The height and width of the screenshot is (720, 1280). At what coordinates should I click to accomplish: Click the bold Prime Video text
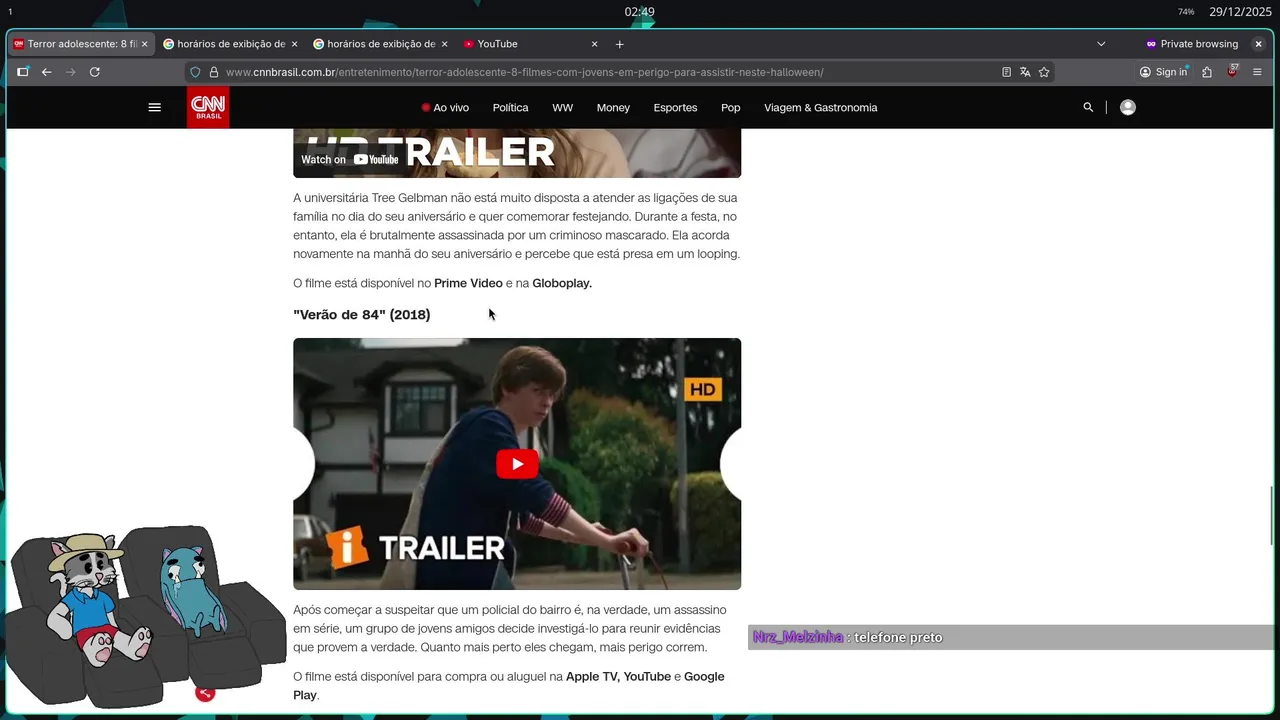(468, 283)
